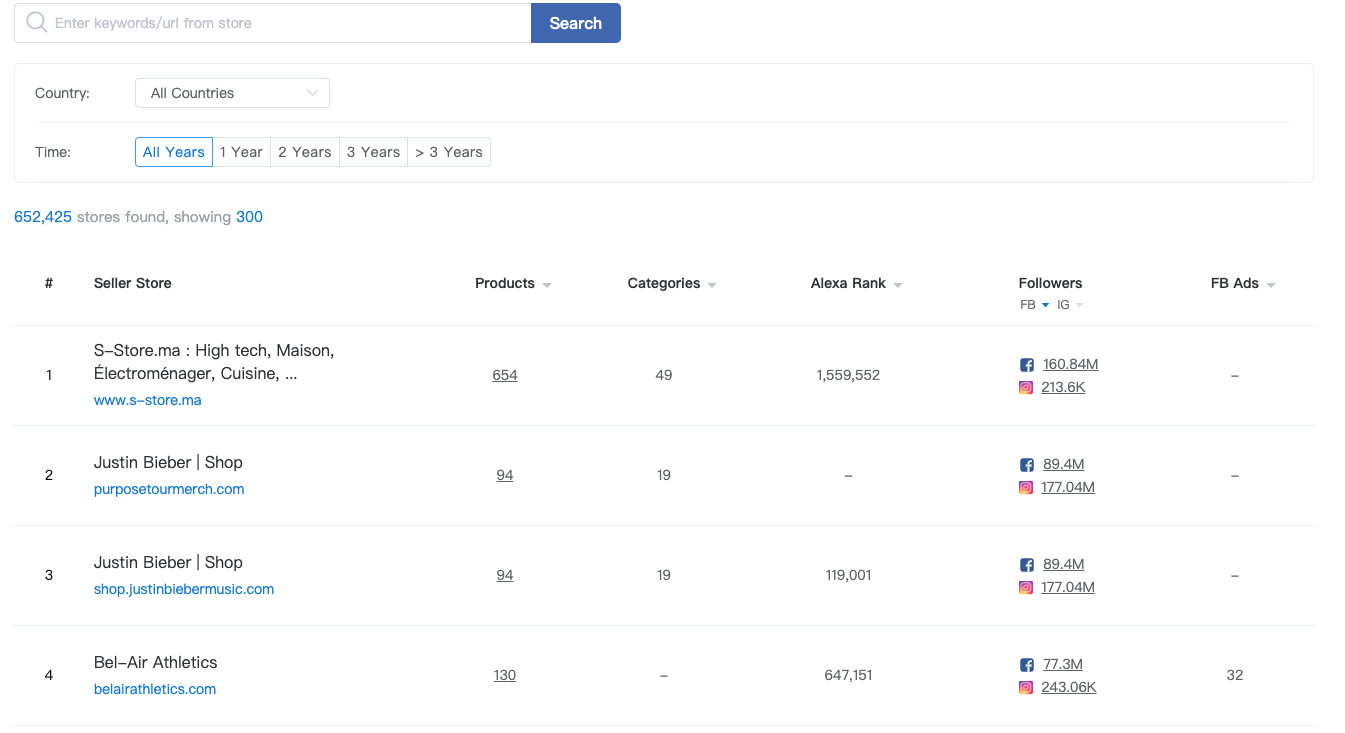Select the All Years time filter
Screen dimensions: 1345x733
(x=174, y=152)
